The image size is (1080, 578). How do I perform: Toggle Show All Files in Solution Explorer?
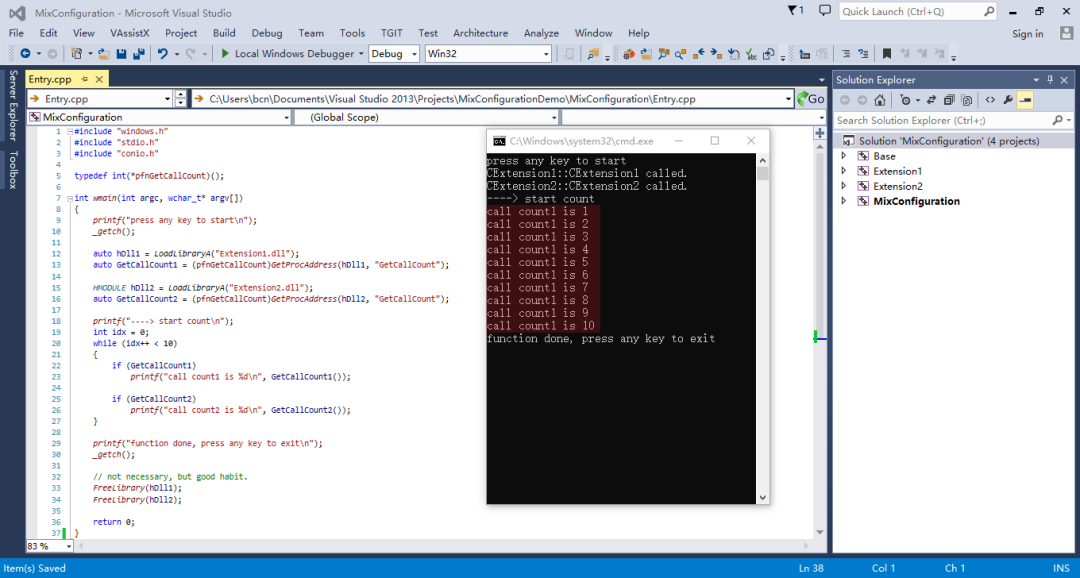[x=966, y=101]
